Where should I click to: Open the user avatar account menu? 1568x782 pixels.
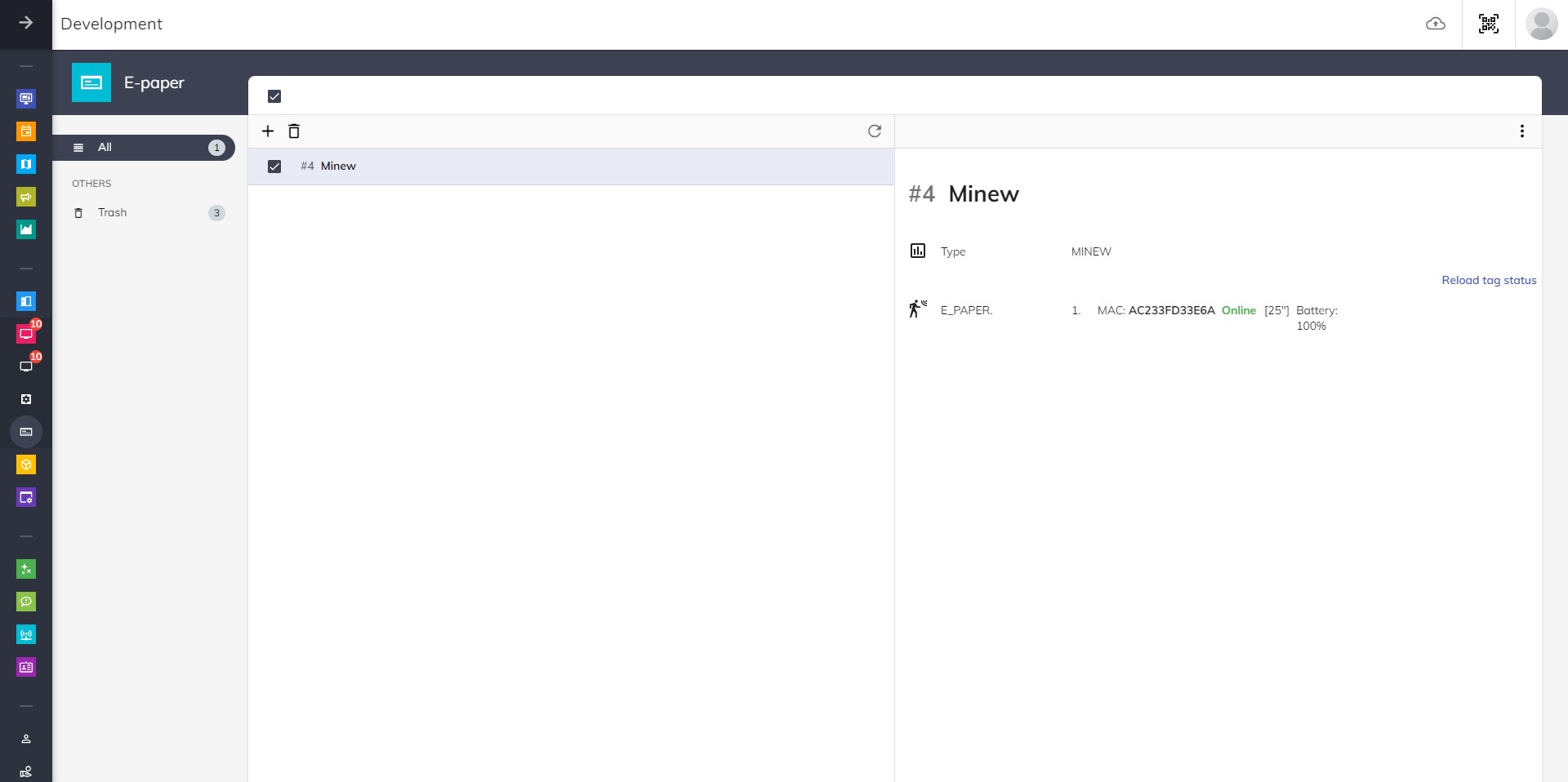click(1541, 24)
